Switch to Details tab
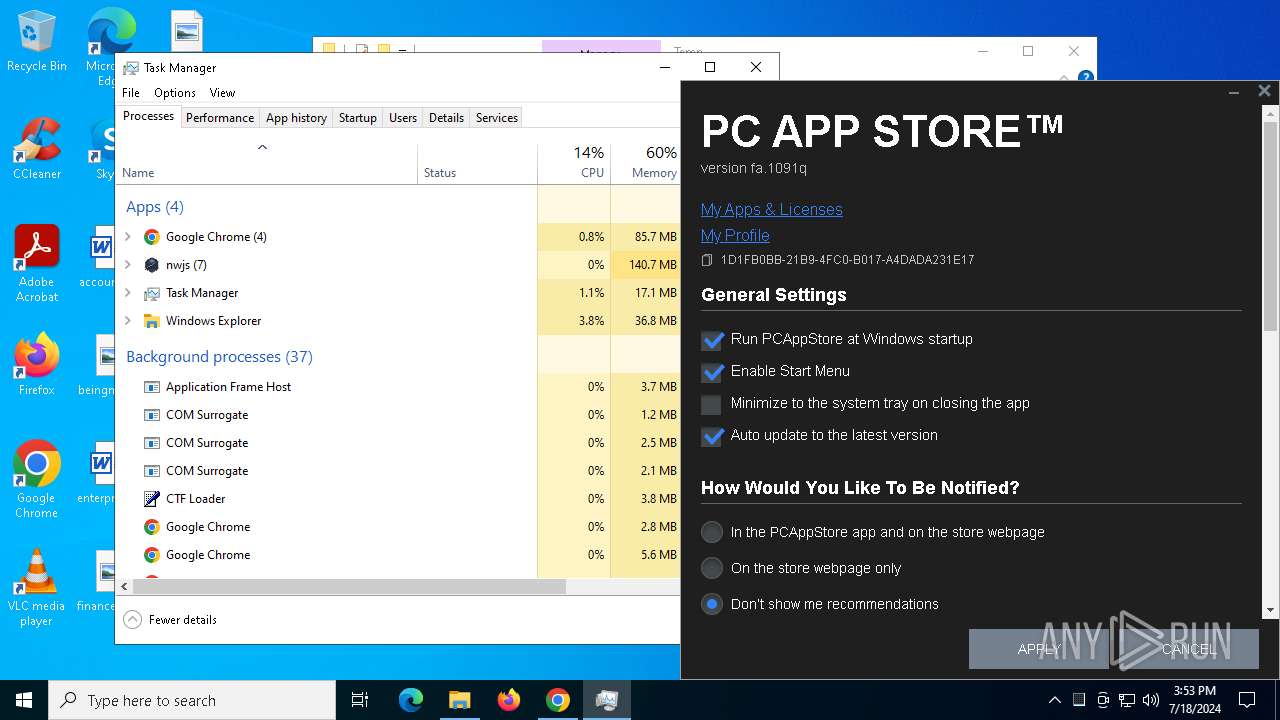 click(x=446, y=118)
